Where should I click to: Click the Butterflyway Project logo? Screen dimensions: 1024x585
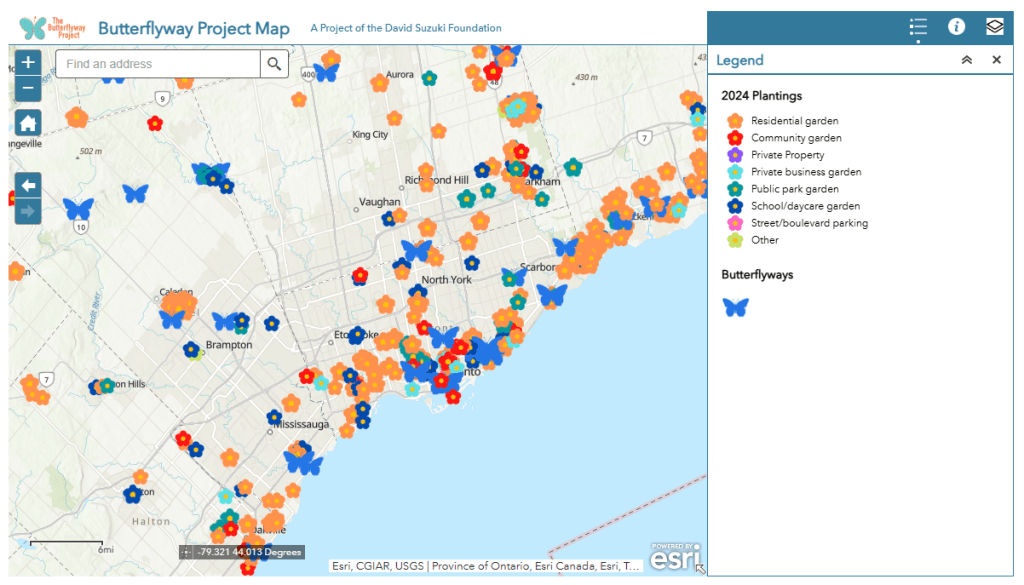51,27
